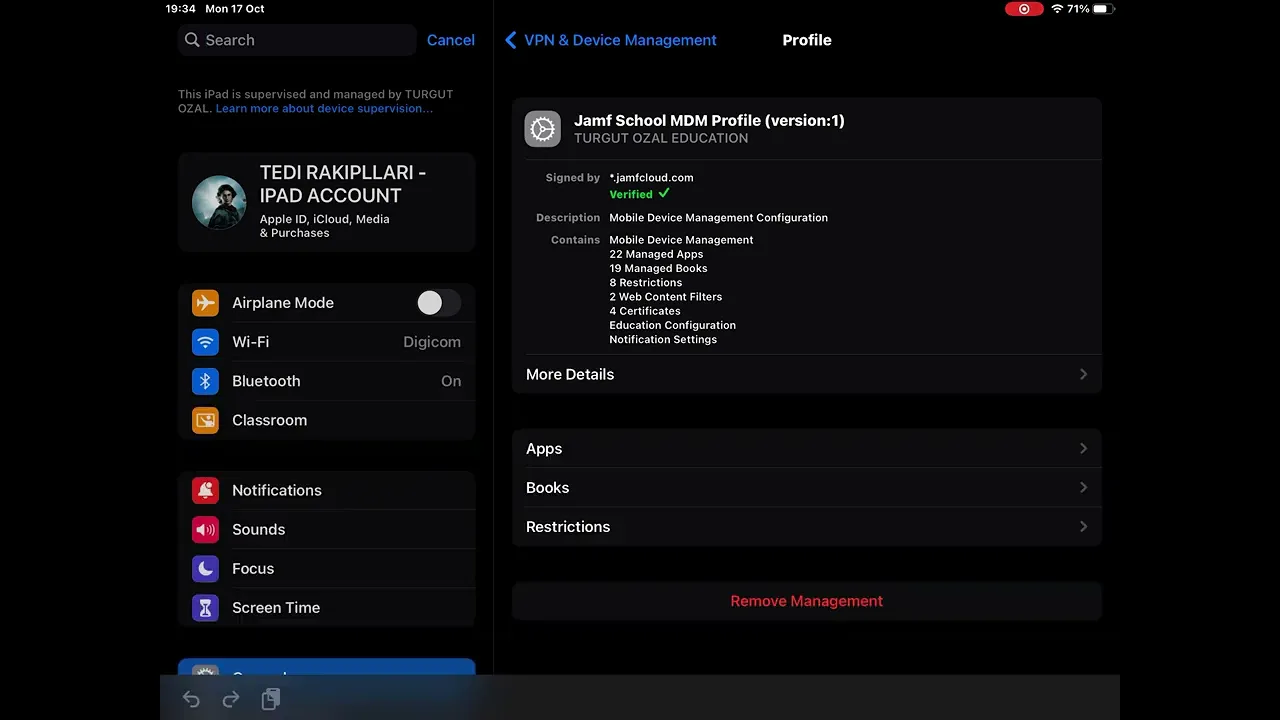Toggle the Airplane Mode switch

point(438,303)
